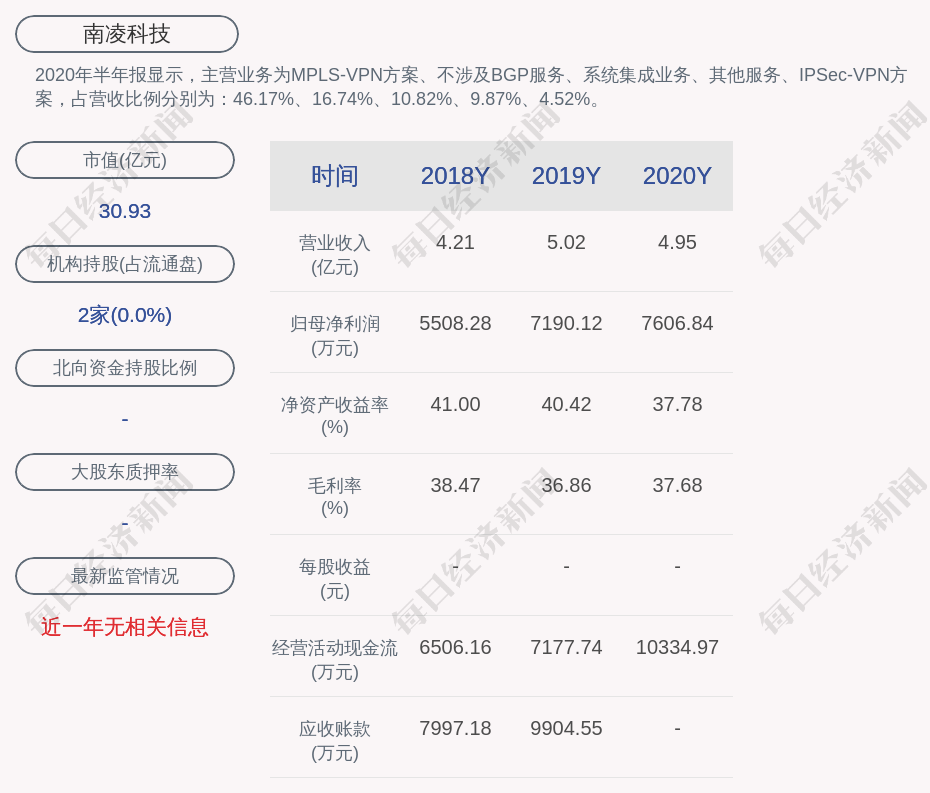Click the description line starting 2020年半年报显示

click(472, 75)
